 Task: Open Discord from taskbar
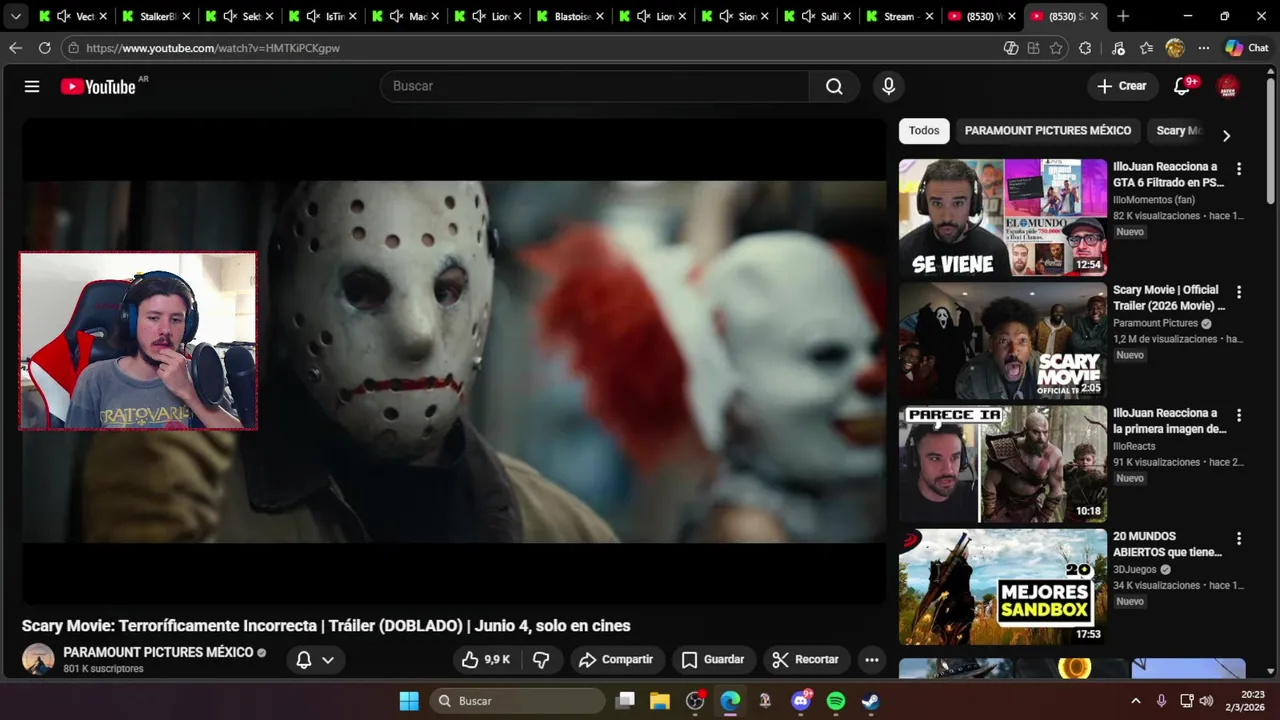800,701
